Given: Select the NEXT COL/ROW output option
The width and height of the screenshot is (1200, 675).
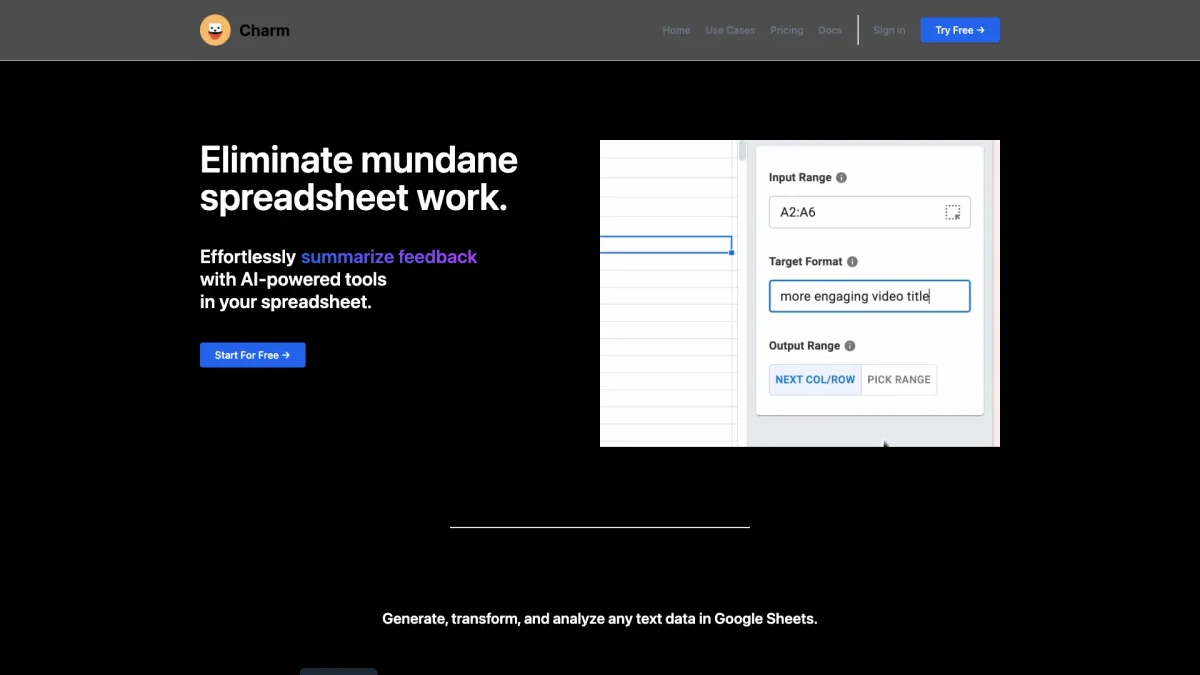Looking at the screenshot, I should pos(815,380).
